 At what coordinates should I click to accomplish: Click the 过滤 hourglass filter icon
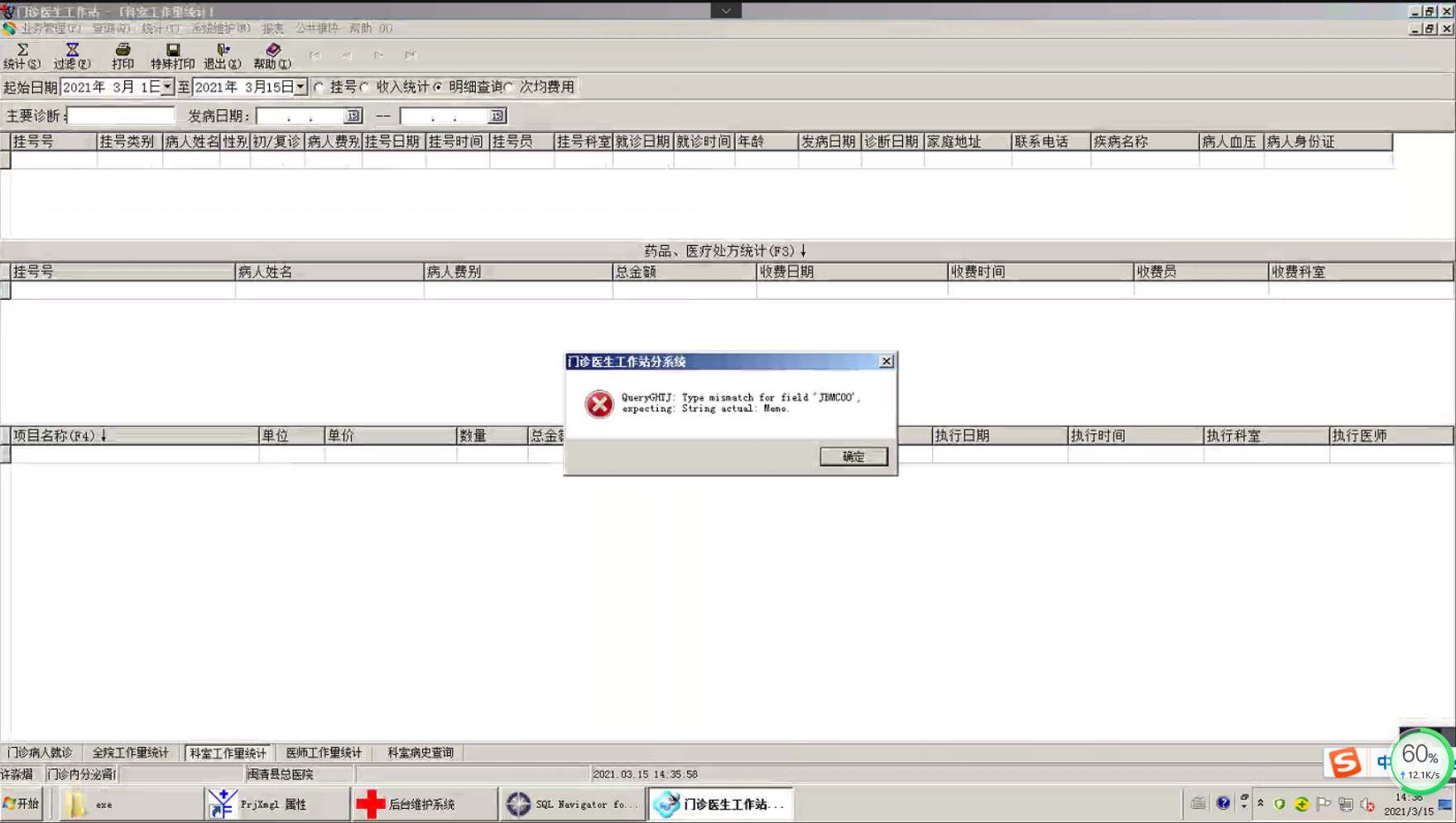[x=72, y=55]
